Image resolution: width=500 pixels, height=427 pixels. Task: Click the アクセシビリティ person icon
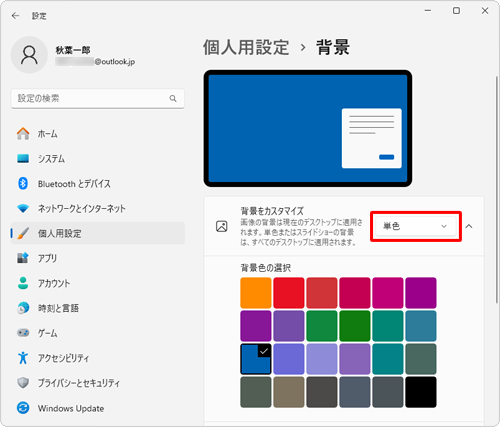click(23, 358)
